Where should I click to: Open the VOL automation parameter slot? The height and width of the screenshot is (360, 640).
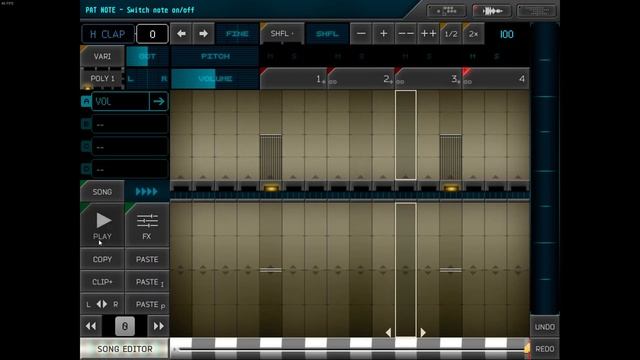coord(120,101)
